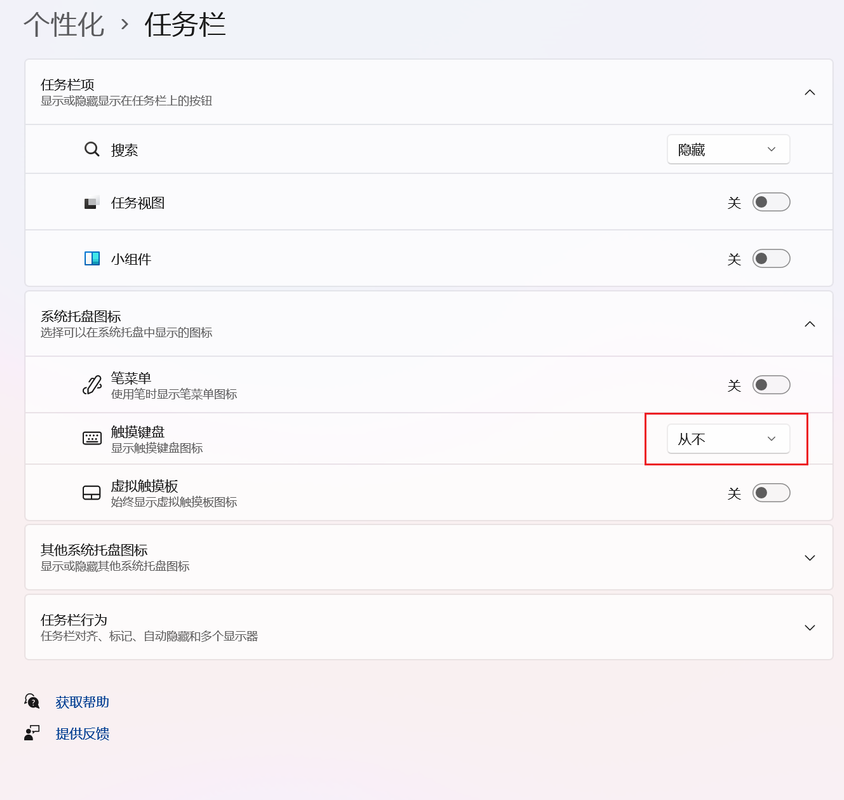The height and width of the screenshot is (800, 844).
Task: Turn on the 小组件 switch
Action: coord(771,259)
